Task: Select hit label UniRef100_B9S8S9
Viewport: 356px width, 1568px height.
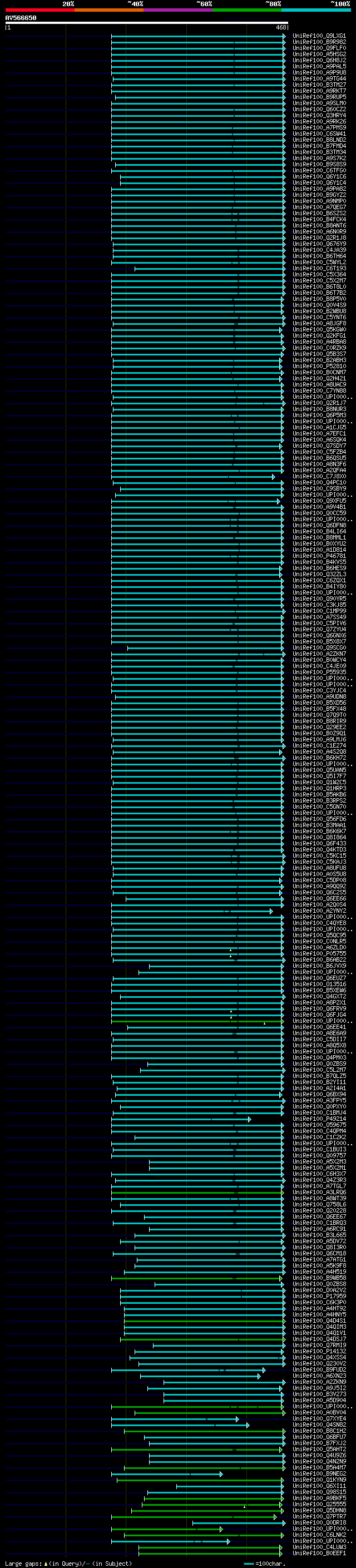Action: (319, 164)
